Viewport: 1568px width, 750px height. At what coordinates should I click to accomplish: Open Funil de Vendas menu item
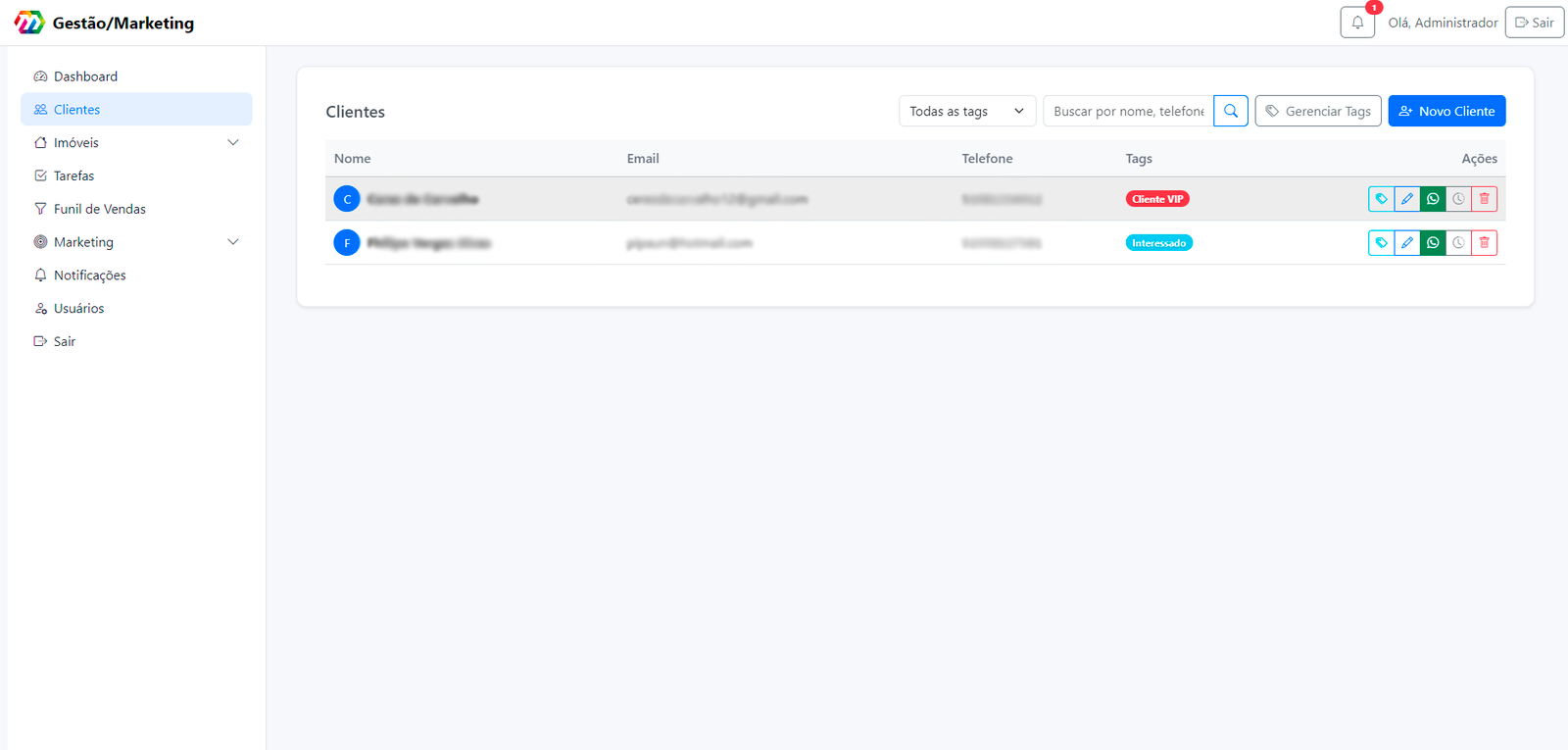click(x=99, y=209)
